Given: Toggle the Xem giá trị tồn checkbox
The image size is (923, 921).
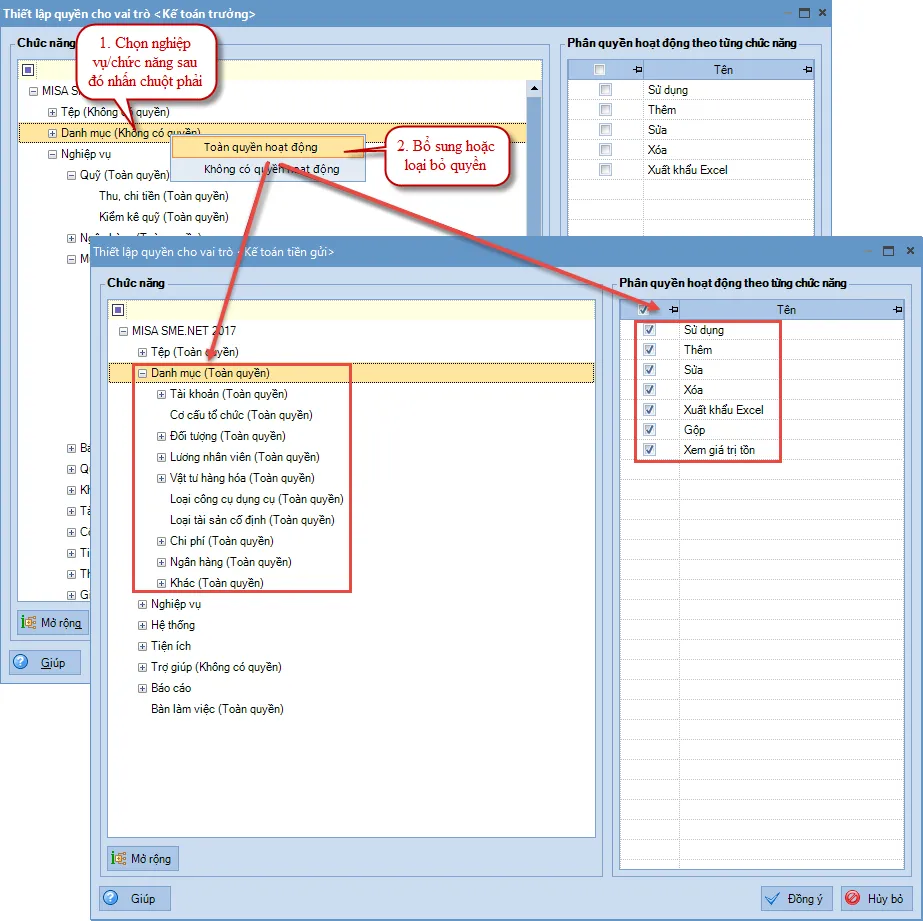Looking at the screenshot, I should [x=650, y=450].
